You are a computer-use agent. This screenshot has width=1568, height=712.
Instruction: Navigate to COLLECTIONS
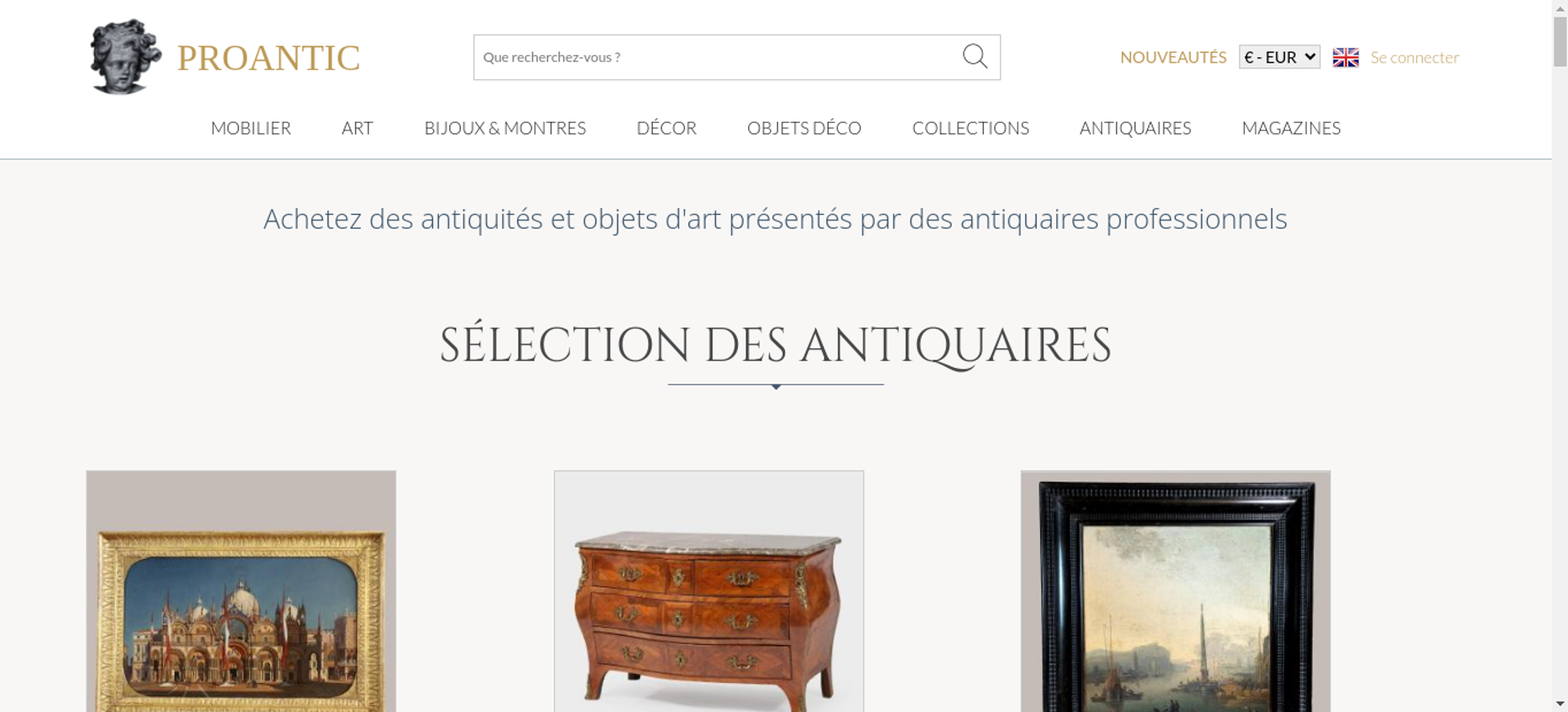971,128
